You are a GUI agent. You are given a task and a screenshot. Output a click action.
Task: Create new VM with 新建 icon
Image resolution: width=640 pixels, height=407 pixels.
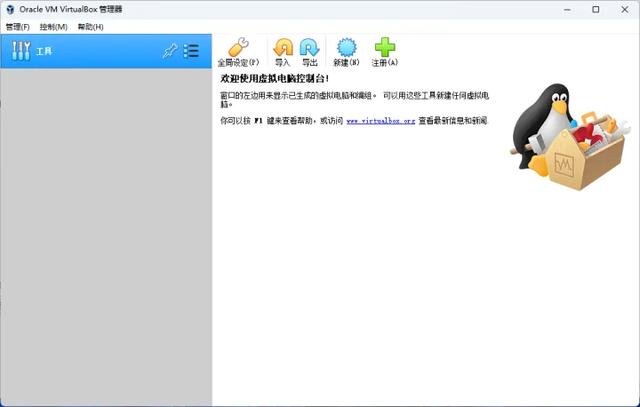click(347, 47)
